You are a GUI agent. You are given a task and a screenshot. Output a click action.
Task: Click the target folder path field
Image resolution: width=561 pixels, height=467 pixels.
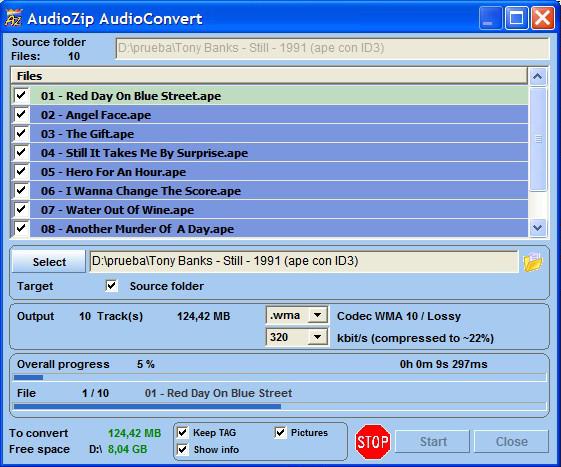(304, 262)
